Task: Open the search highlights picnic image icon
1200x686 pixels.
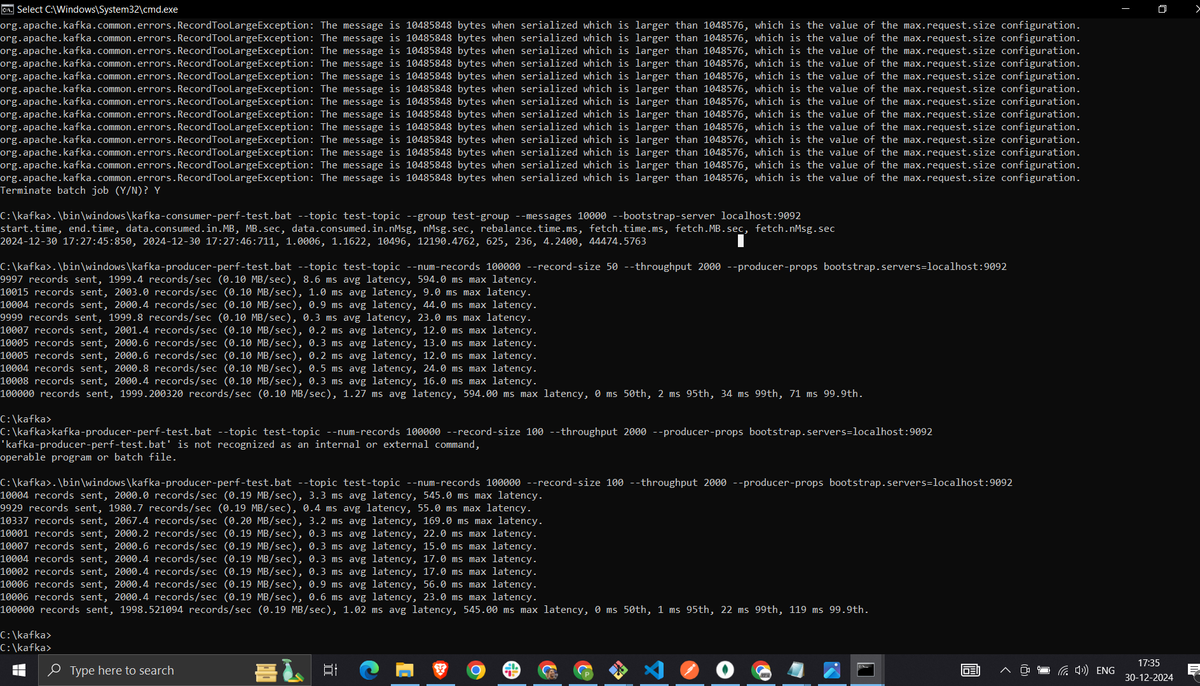Action: pyautogui.click(x=278, y=670)
